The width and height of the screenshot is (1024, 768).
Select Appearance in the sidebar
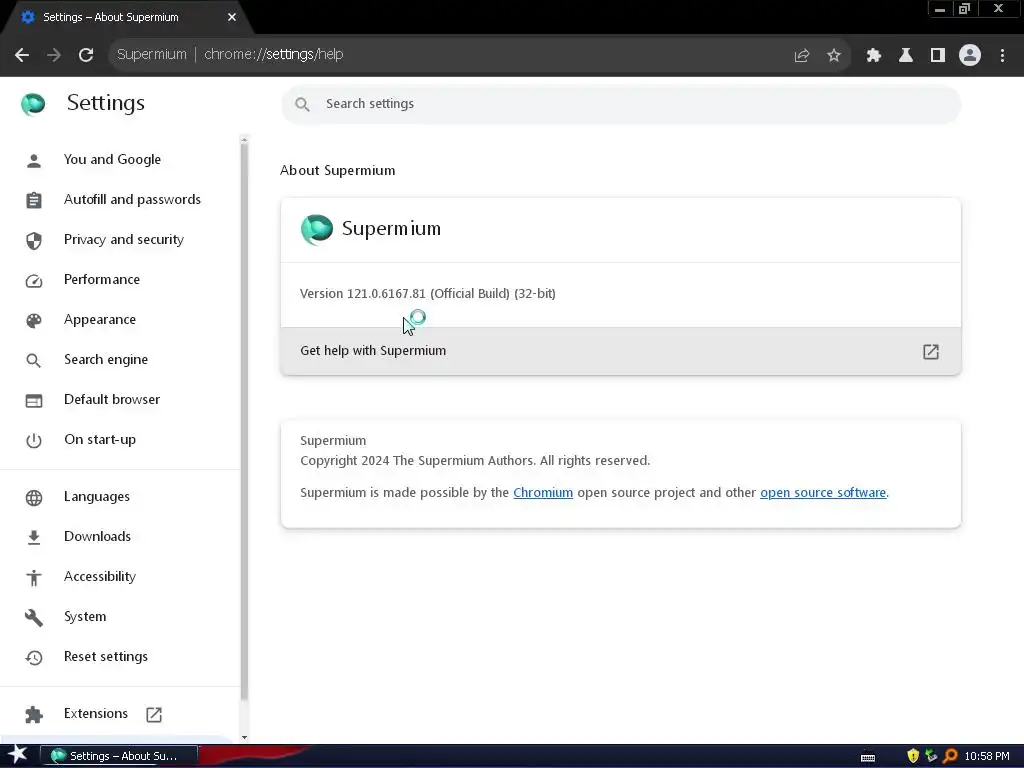[100, 319]
